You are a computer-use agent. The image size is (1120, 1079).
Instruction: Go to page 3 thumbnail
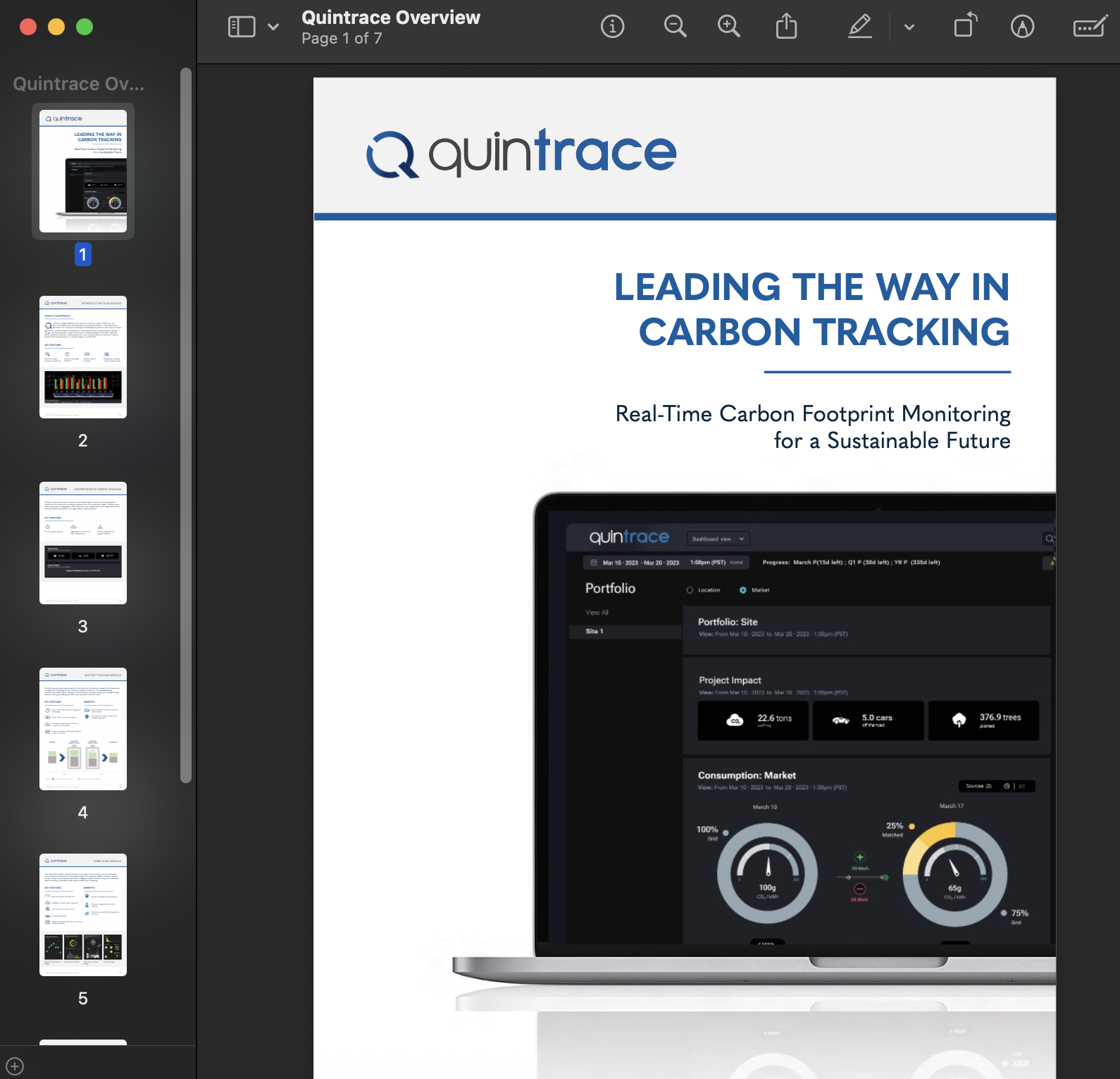click(83, 543)
